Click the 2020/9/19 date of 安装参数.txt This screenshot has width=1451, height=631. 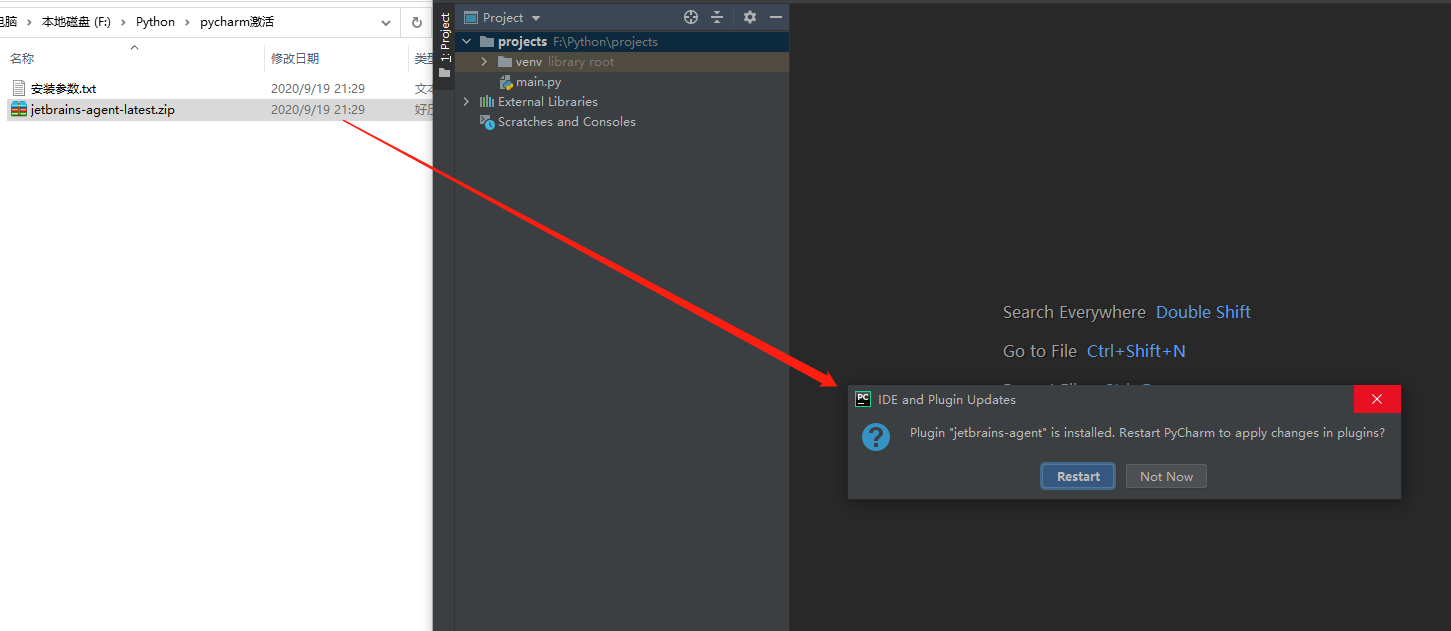pos(318,89)
